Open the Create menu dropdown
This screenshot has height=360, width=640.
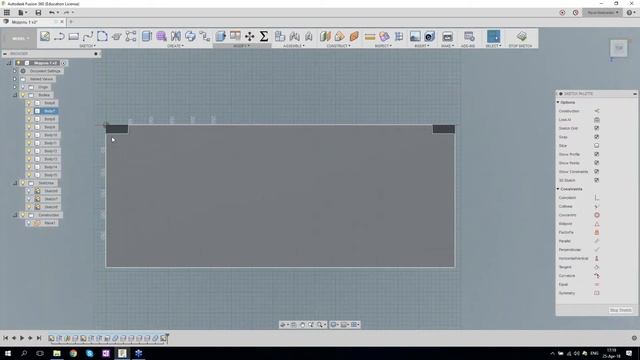[x=176, y=46]
